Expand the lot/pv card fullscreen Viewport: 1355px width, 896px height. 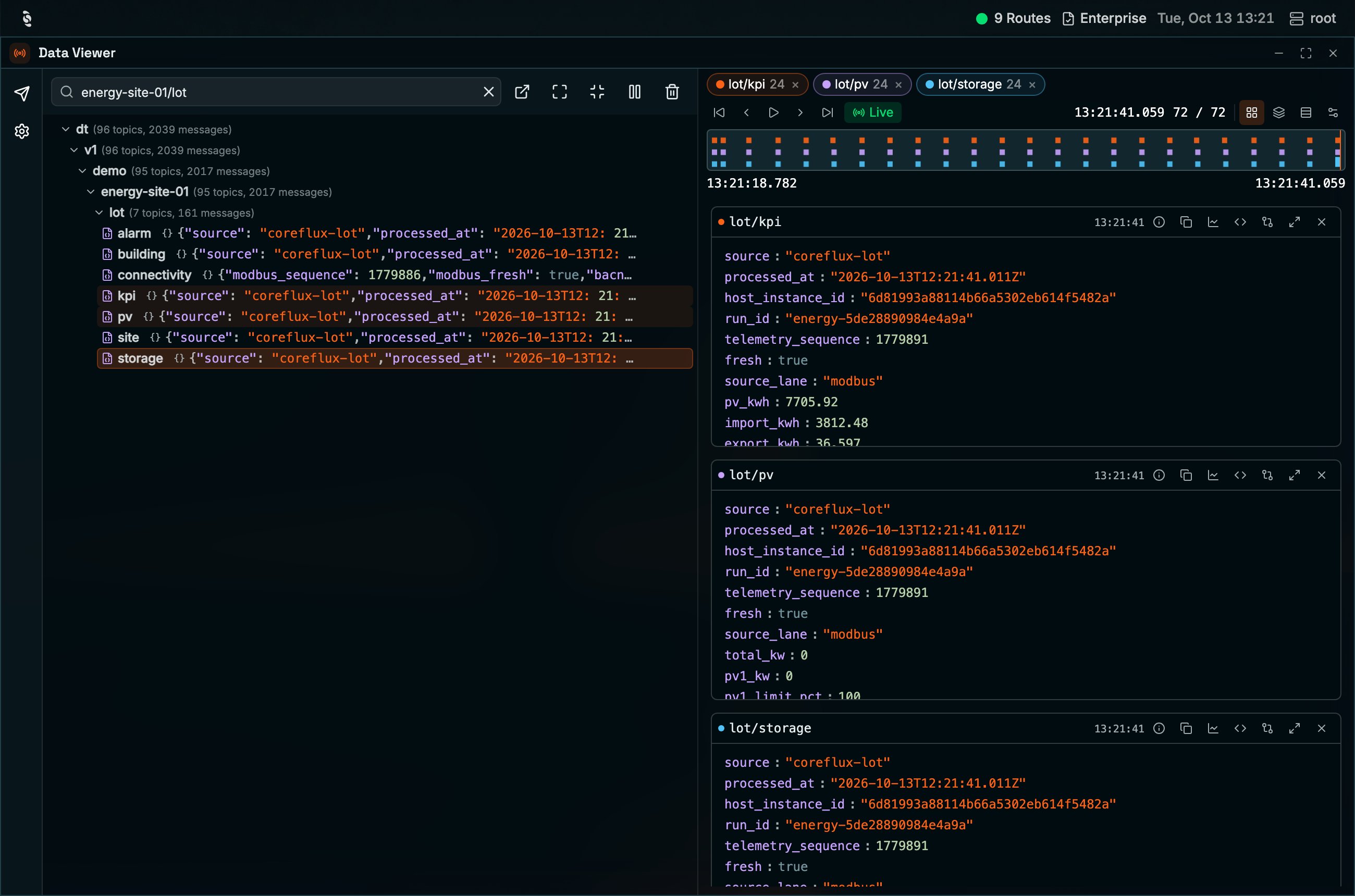[x=1295, y=475]
